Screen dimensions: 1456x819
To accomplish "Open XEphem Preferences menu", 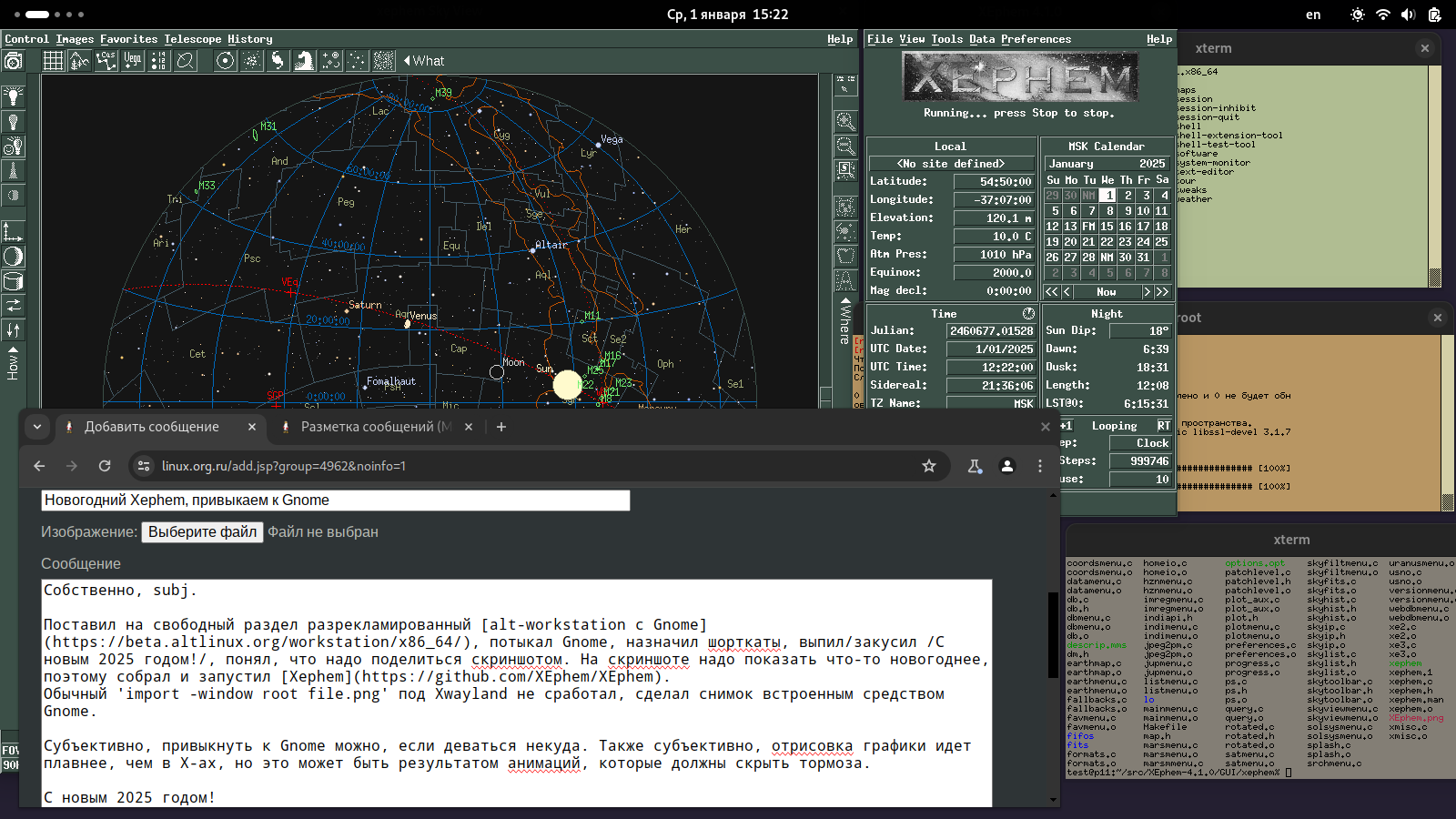I will [1036, 39].
